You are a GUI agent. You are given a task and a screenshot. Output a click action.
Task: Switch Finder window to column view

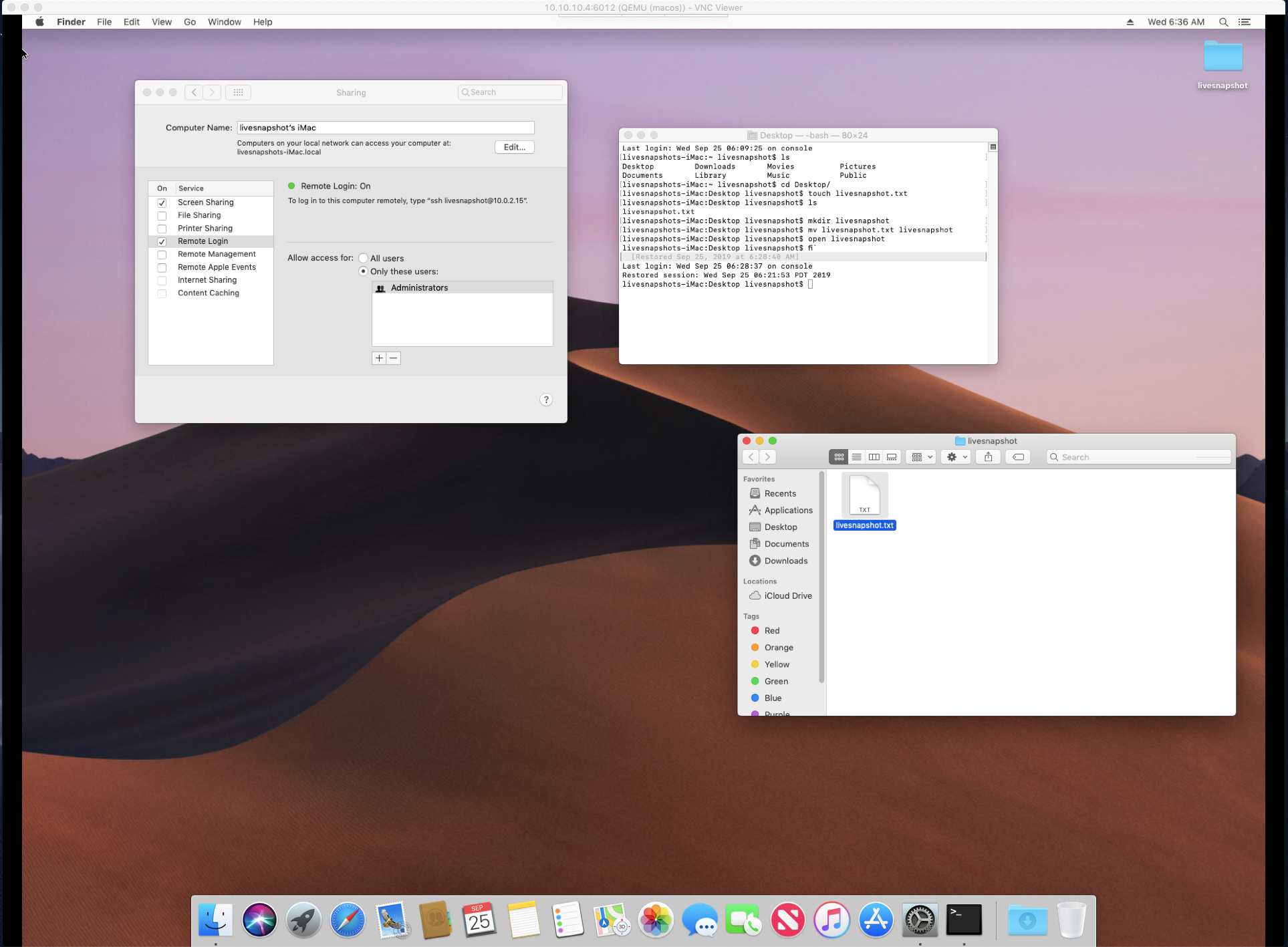874,457
